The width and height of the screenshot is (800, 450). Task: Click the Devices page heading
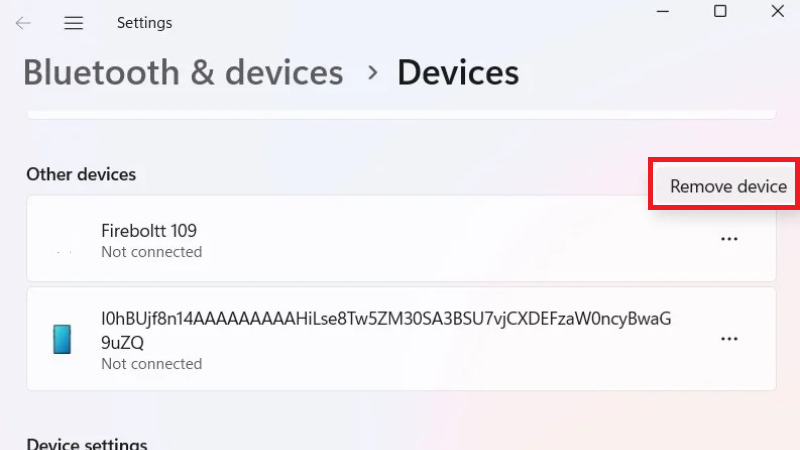pos(458,72)
